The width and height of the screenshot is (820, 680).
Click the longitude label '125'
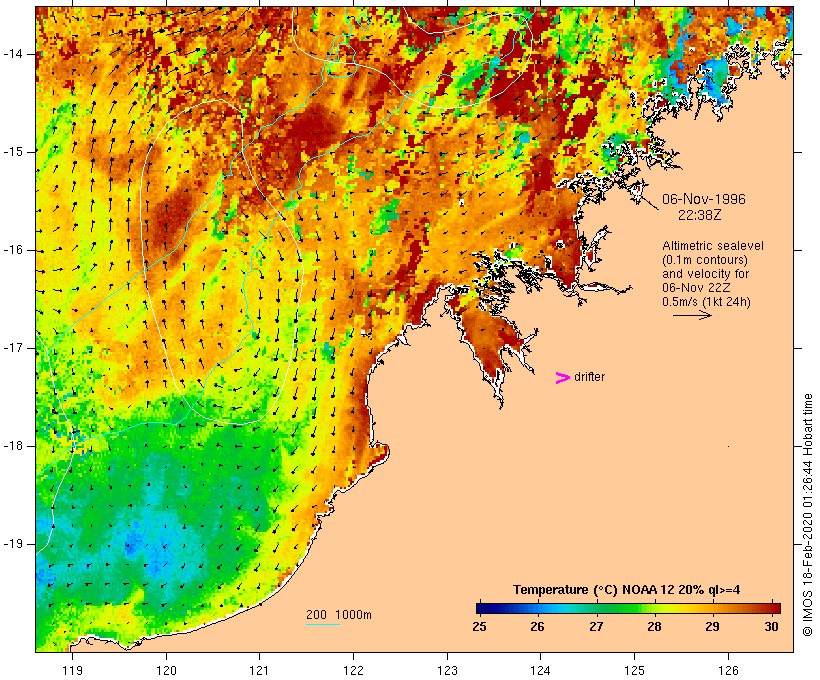pos(634,670)
